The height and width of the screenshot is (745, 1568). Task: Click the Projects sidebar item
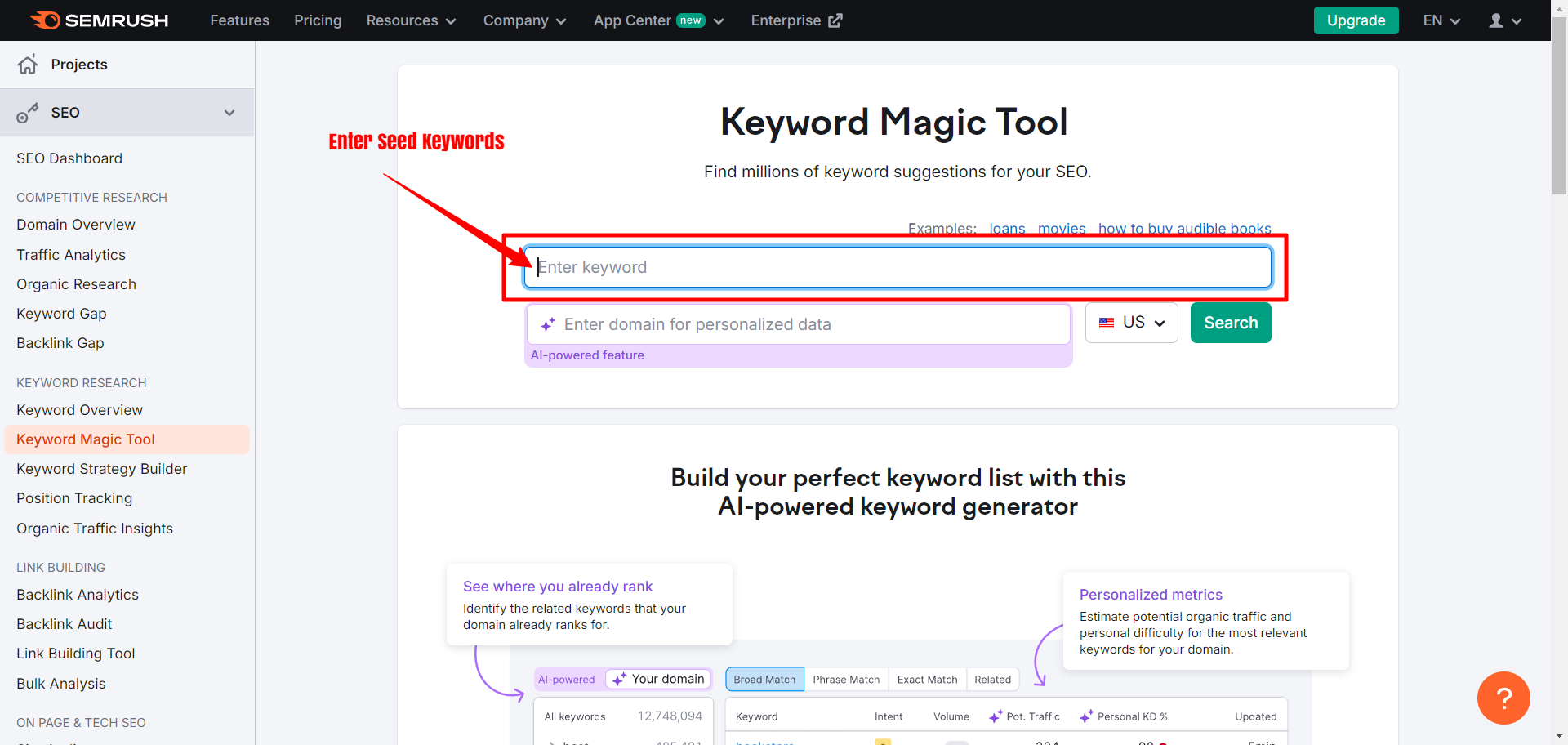coord(127,65)
